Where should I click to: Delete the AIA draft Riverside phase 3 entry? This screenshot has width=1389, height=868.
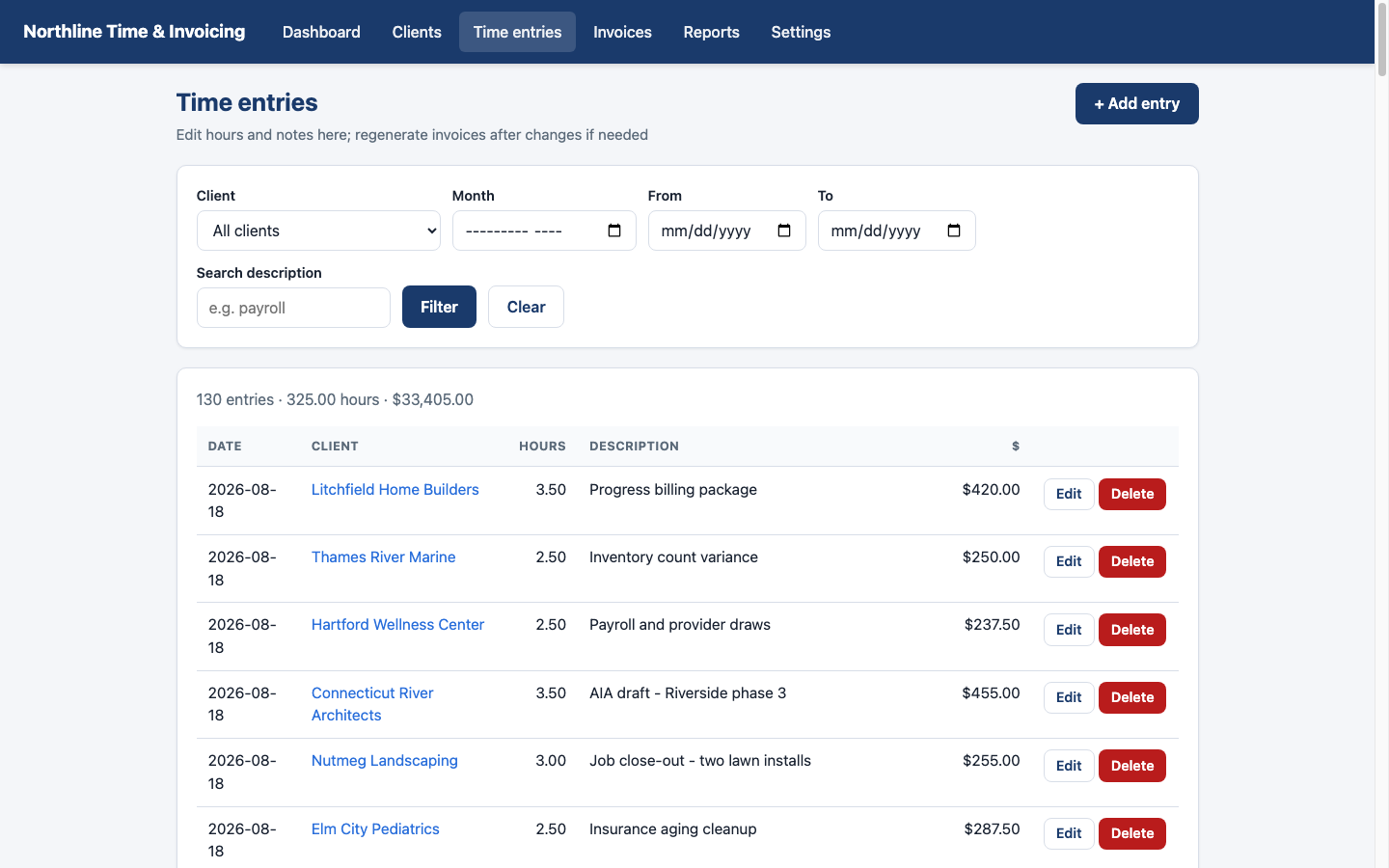(x=1132, y=697)
